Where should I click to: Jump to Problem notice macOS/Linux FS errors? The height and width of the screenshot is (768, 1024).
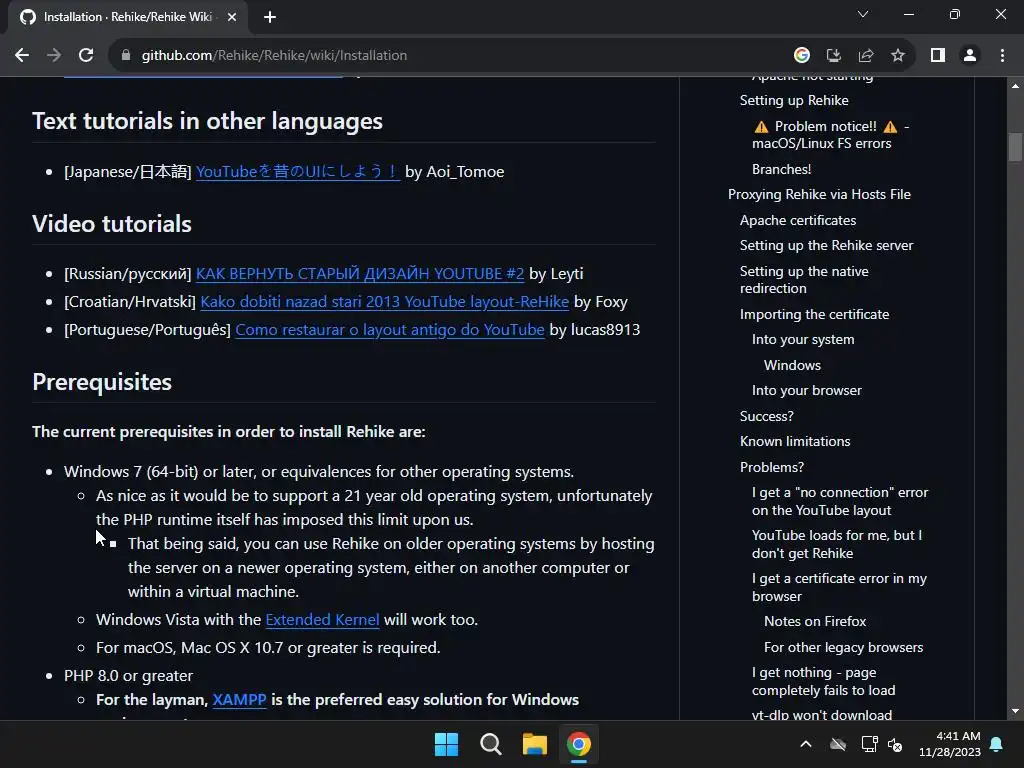831,135
